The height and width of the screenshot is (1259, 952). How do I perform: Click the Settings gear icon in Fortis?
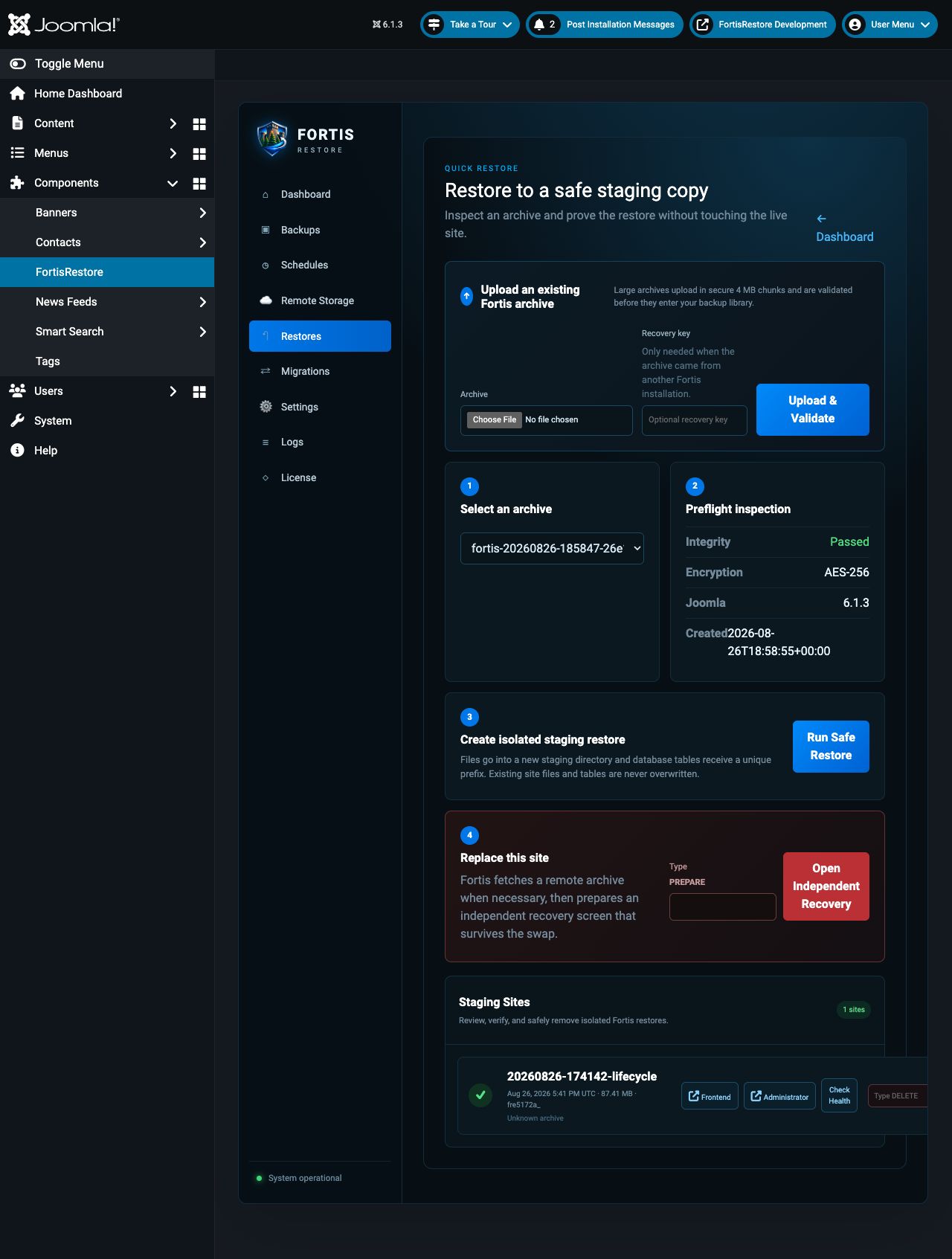click(x=266, y=407)
